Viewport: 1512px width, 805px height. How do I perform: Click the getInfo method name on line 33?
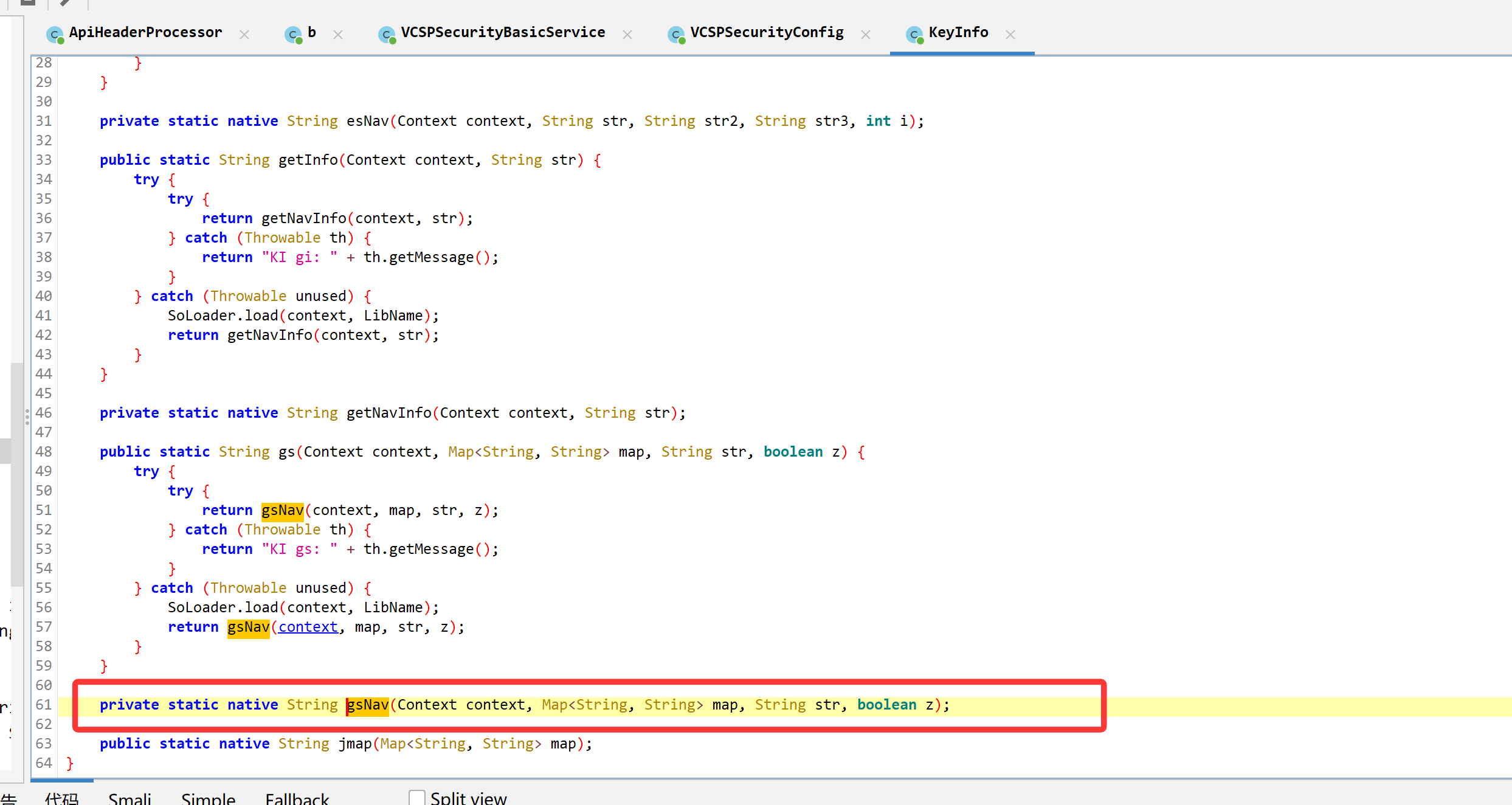tap(308, 160)
